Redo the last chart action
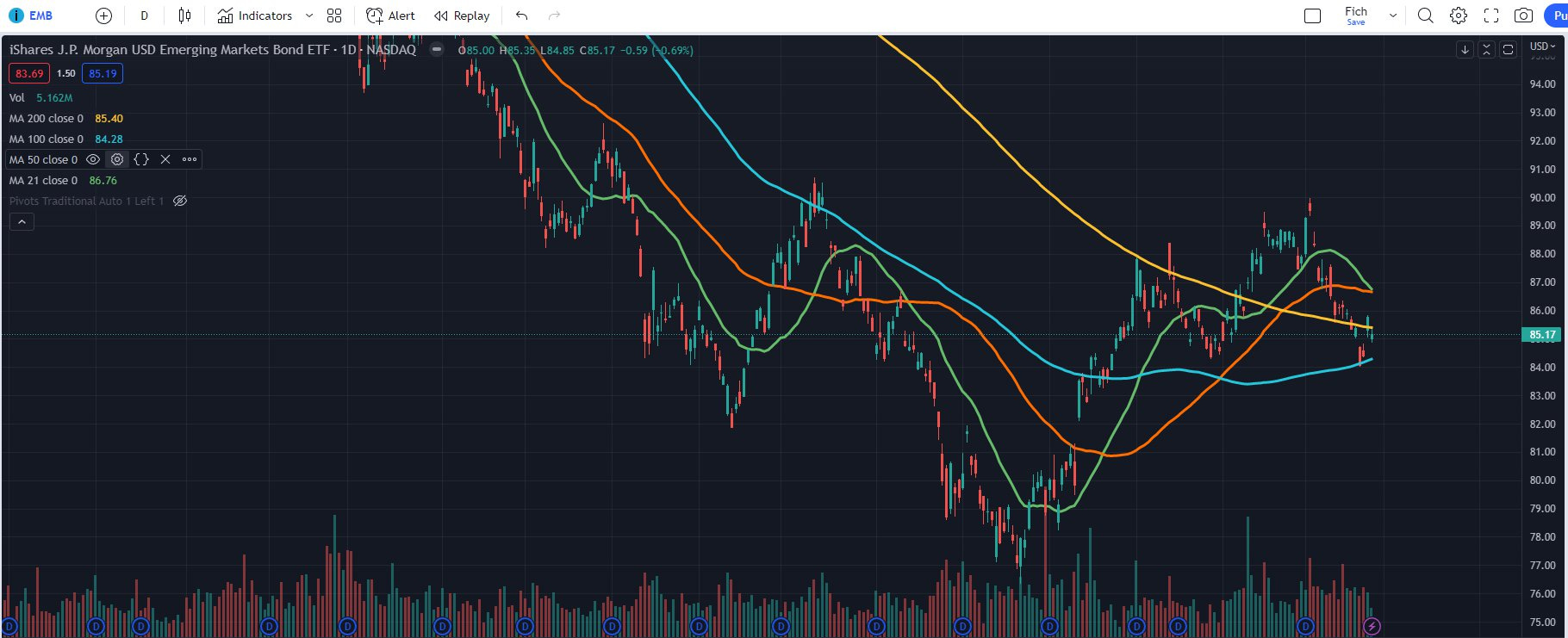This screenshot has height=638, width=1568. coord(554,15)
